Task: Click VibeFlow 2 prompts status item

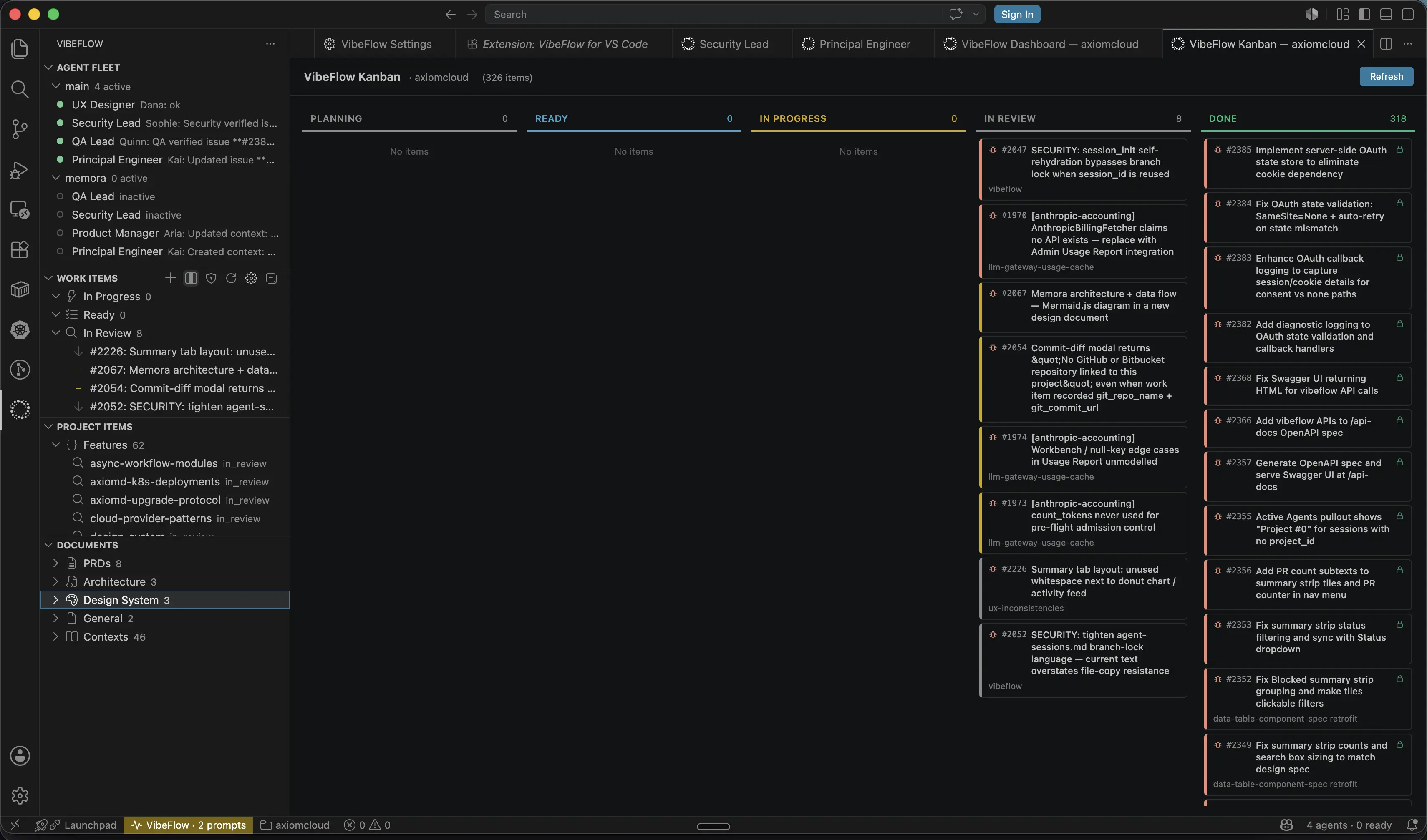Action: click(189, 825)
